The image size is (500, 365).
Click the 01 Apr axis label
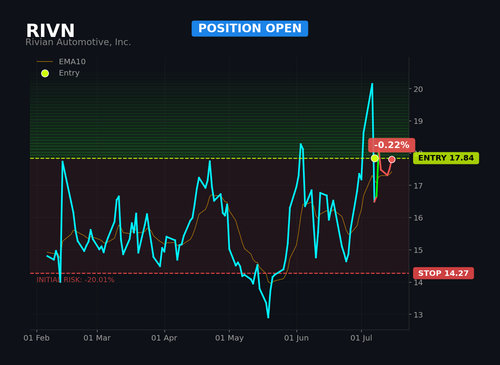click(x=164, y=338)
